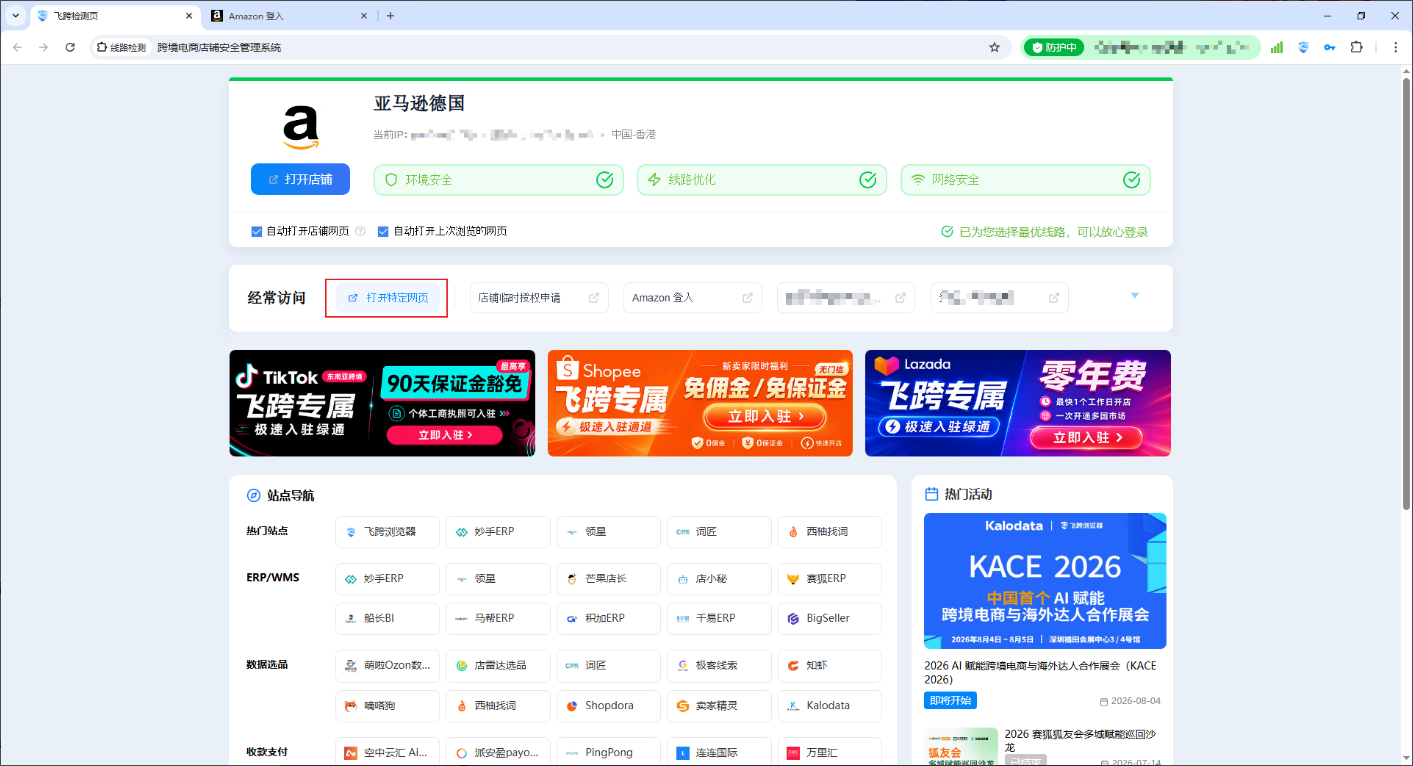Open 万里汇 in 收款支付
This screenshot has width=1413, height=766.
click(x=830, y=752)
